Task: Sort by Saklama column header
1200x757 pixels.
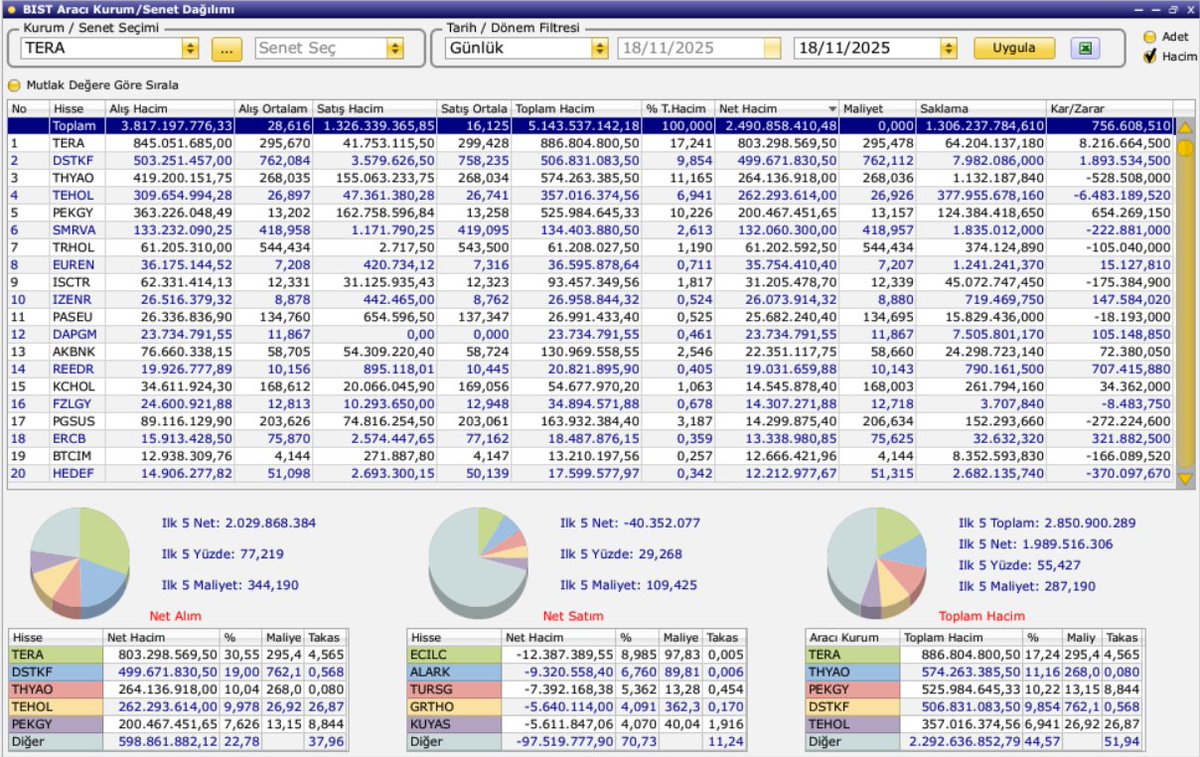Action: point(981,108)
